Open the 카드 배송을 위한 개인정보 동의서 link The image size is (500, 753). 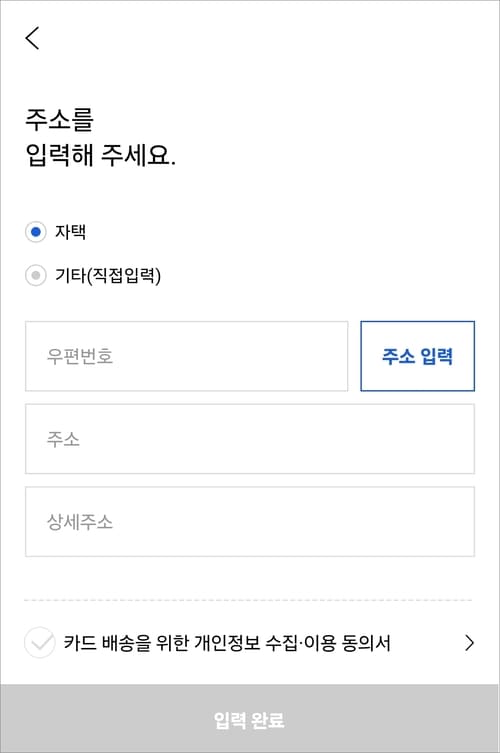[x=227, y=643]
